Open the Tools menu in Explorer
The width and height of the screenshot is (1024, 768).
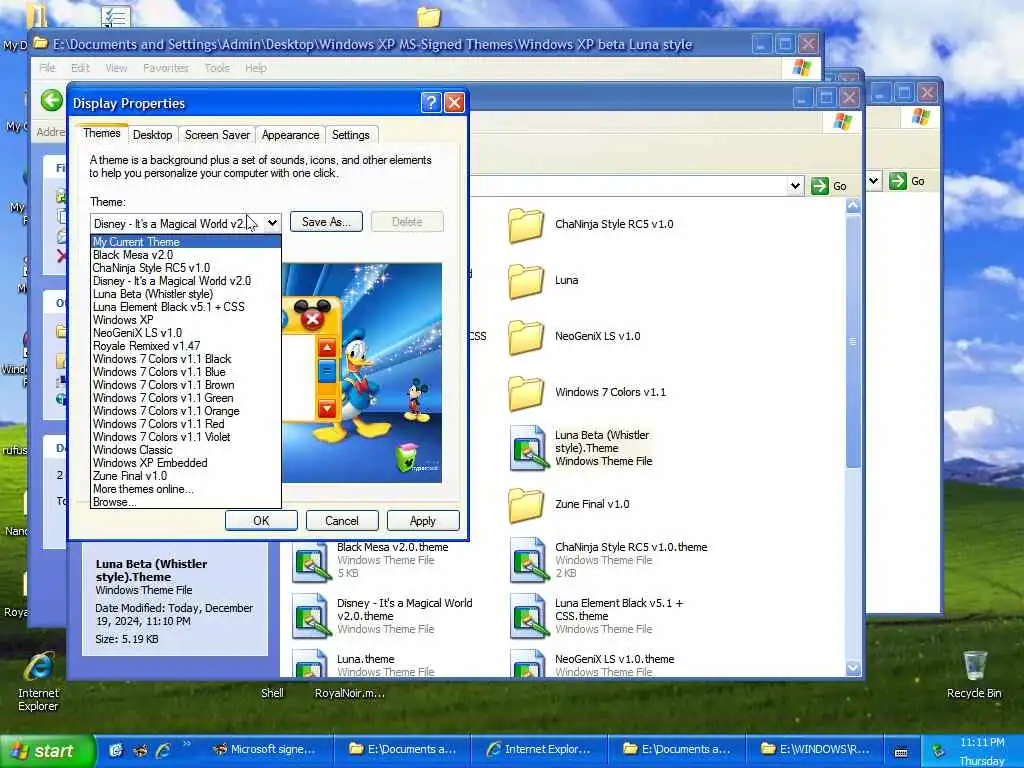point(217,68)
